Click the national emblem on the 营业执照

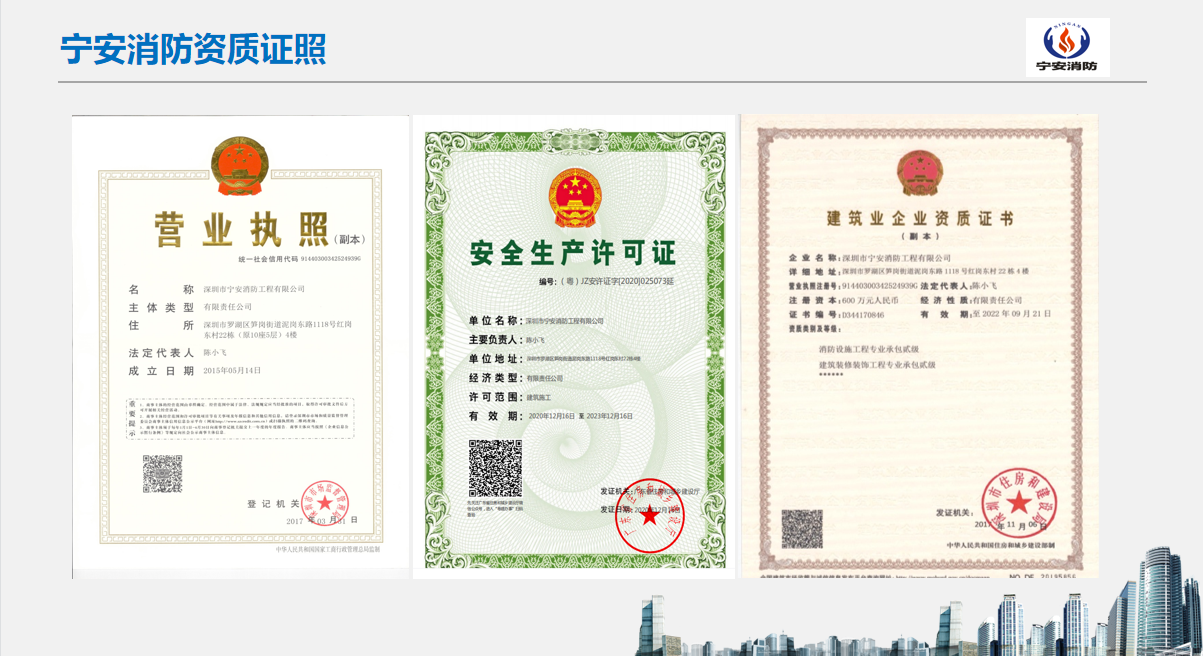click(x=240, y=166)
